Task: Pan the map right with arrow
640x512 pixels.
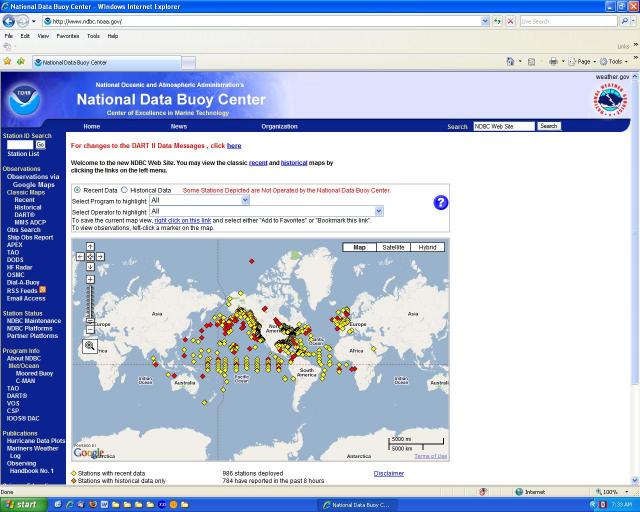Action: (100, 256)
